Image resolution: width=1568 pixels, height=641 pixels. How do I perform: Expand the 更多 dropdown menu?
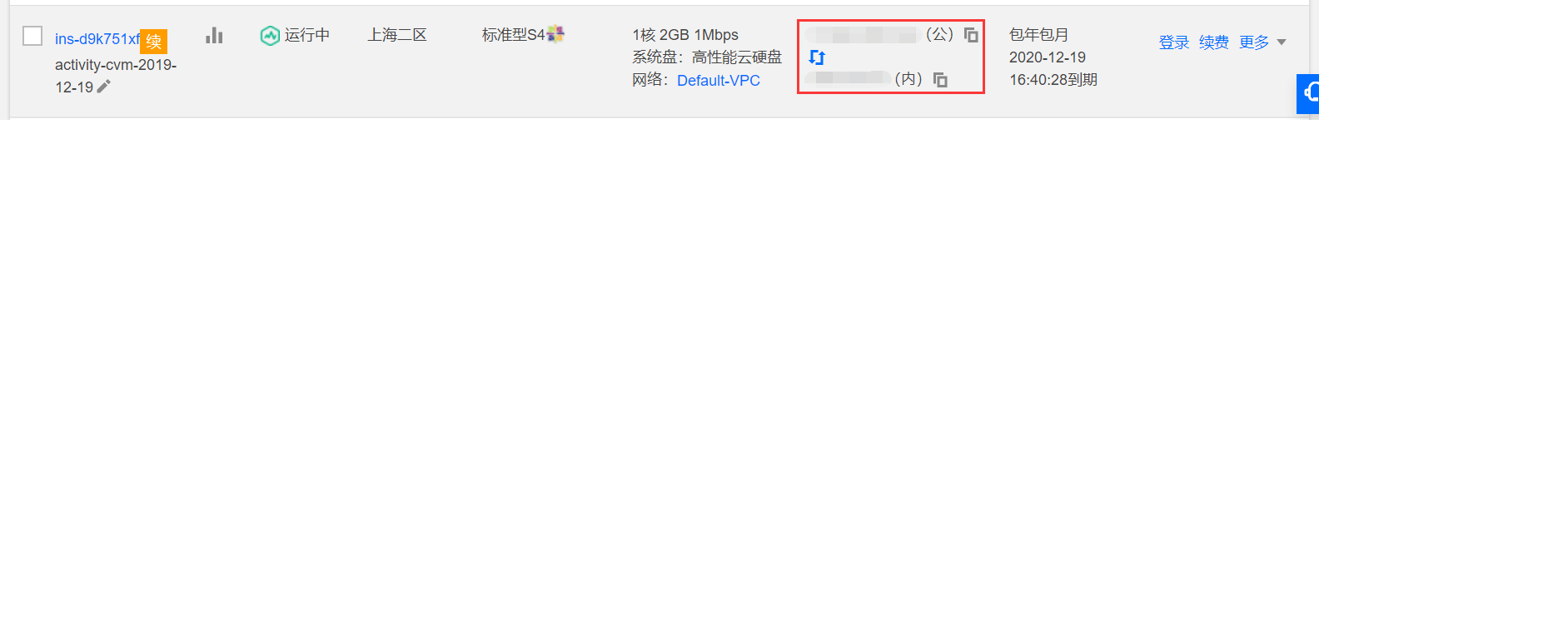(1262, 42)
